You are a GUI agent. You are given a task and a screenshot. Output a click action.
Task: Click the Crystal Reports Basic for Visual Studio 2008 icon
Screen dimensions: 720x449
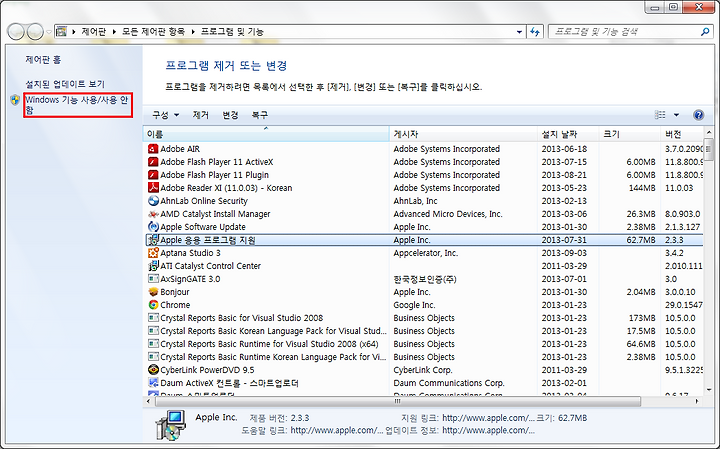point(153,318)
